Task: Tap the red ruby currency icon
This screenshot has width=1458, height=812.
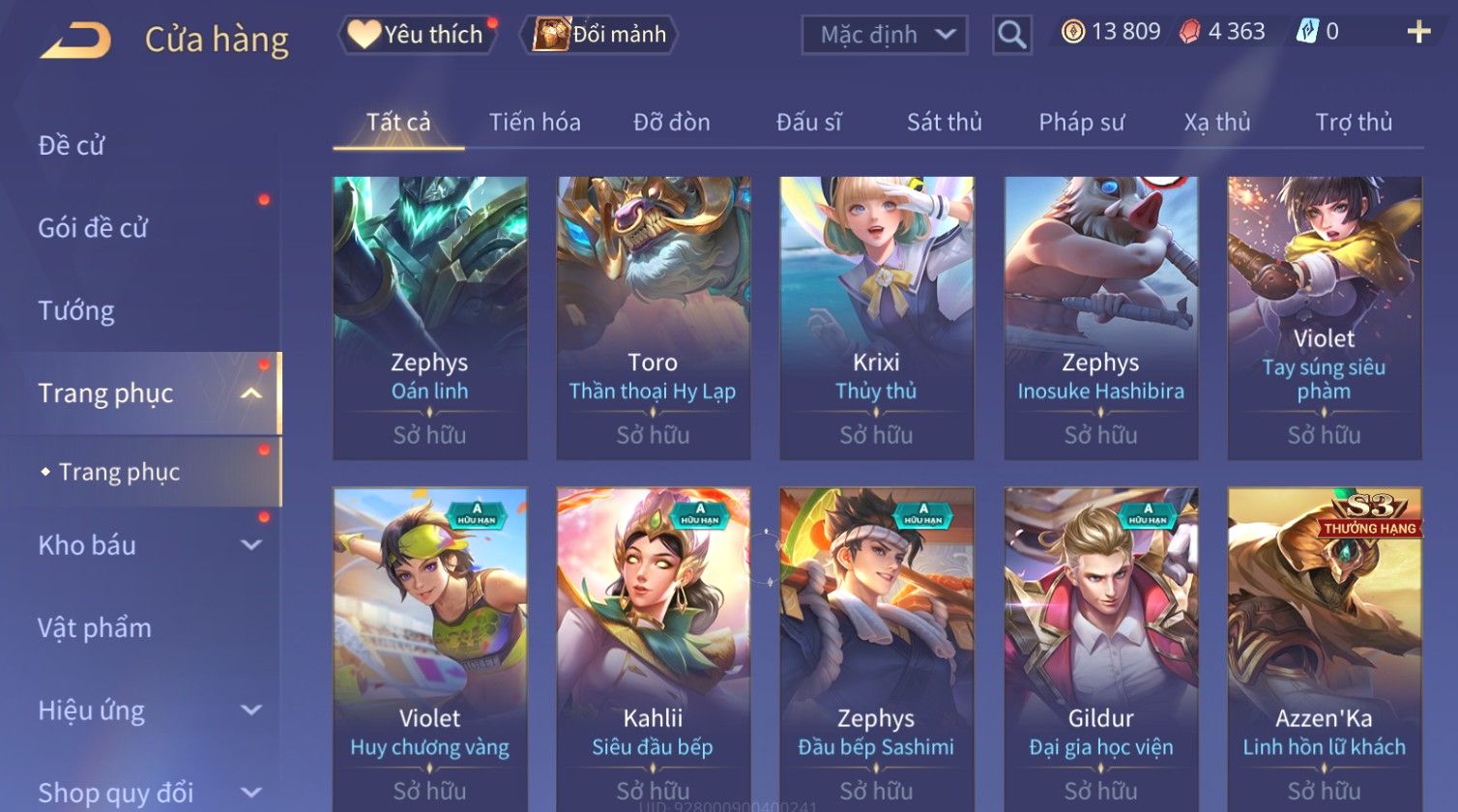Action: [x=1190, y=32]
